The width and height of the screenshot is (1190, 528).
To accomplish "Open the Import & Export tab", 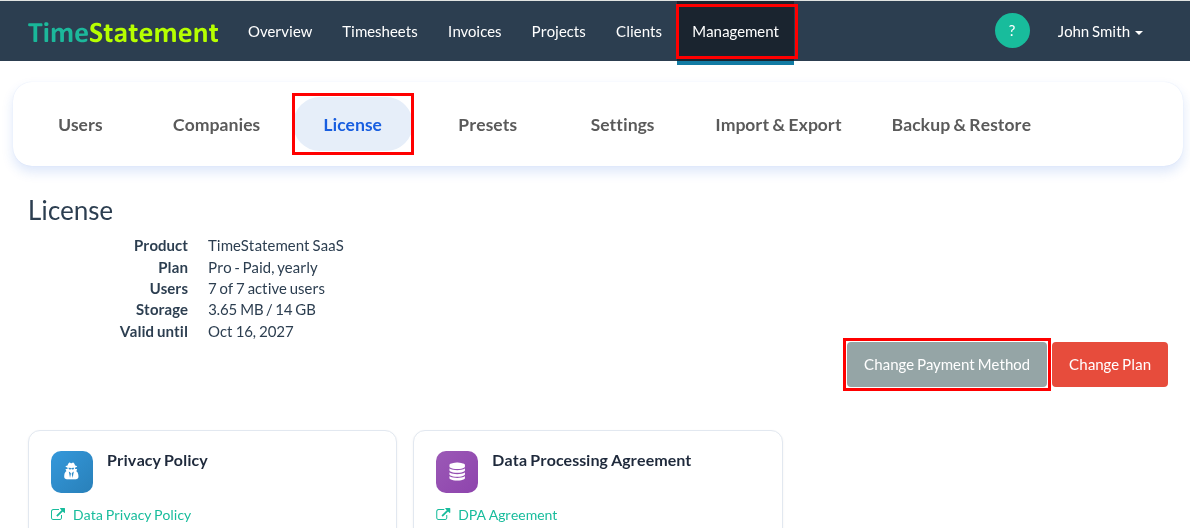I will click(778, 125).
